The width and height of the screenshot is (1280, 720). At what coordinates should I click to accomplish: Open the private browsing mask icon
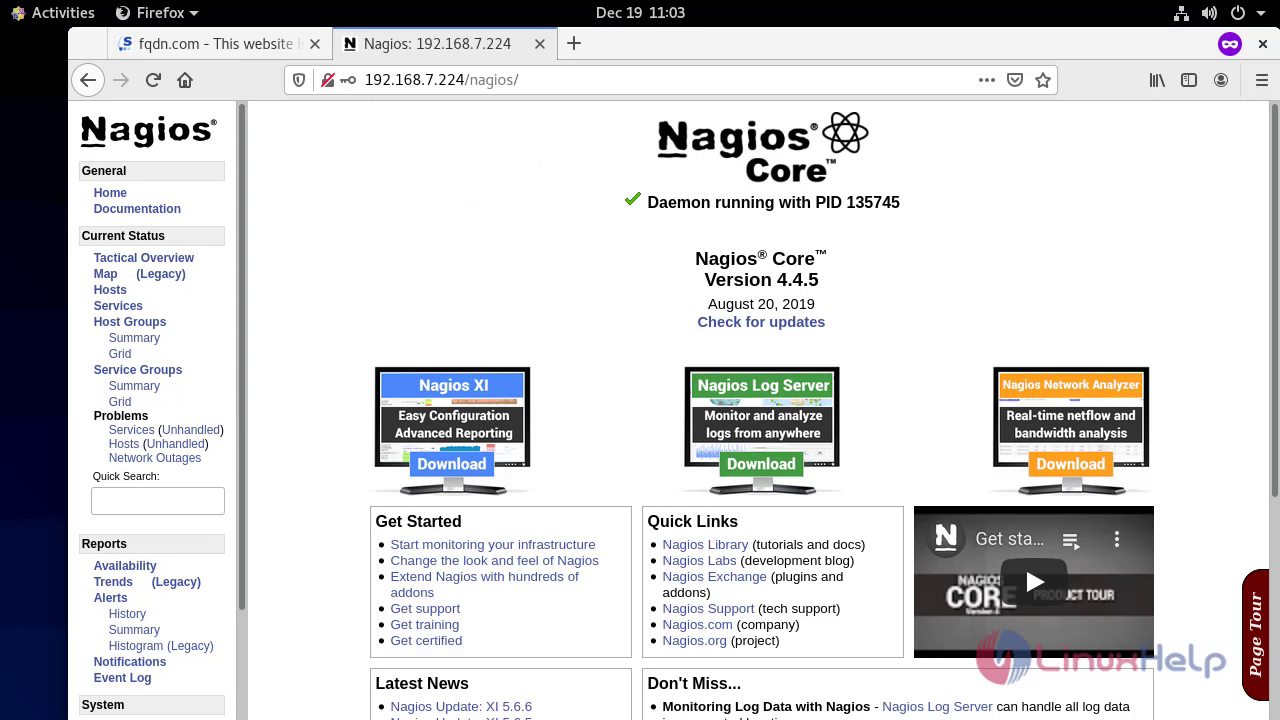pyautogui.click(x=1230, y=43)
